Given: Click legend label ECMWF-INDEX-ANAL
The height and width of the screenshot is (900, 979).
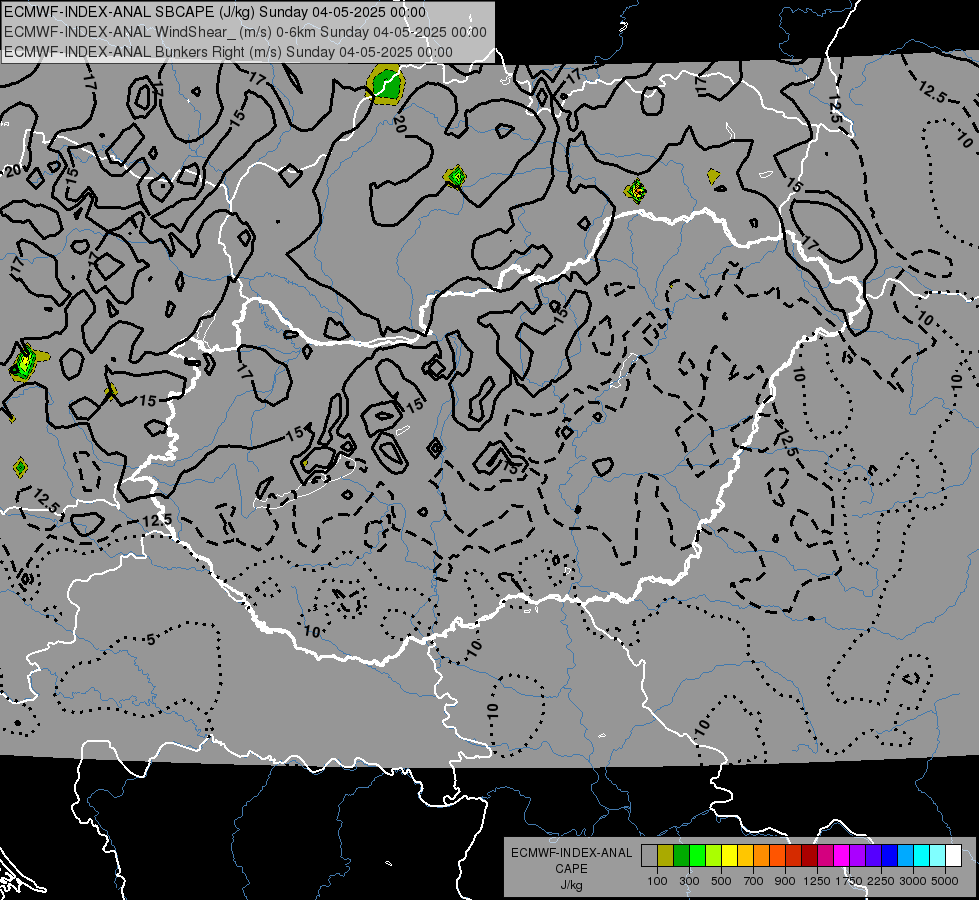Looking at the screenshot, I should click(571, 853).
